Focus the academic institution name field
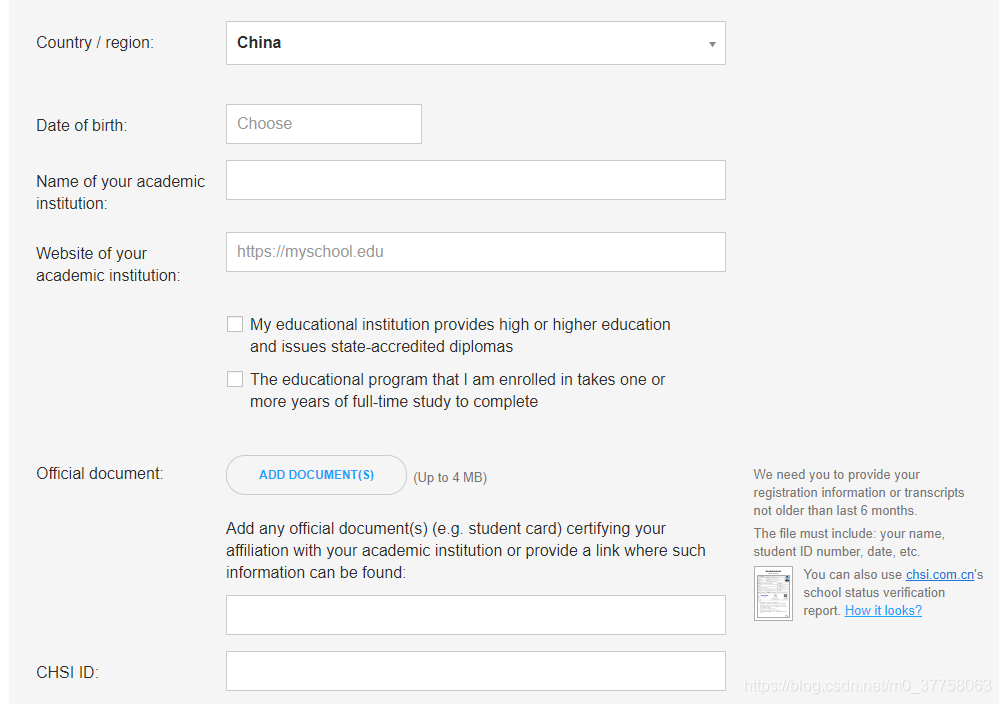 475,180
